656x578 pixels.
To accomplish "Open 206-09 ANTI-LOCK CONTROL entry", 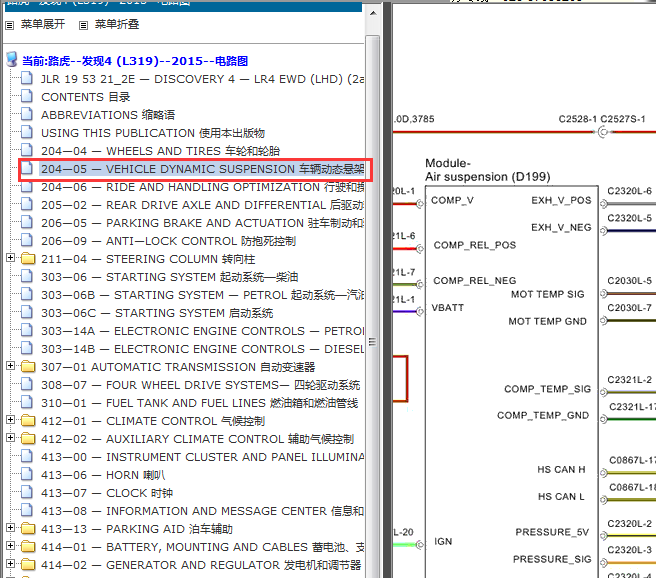I will [168, 241].
